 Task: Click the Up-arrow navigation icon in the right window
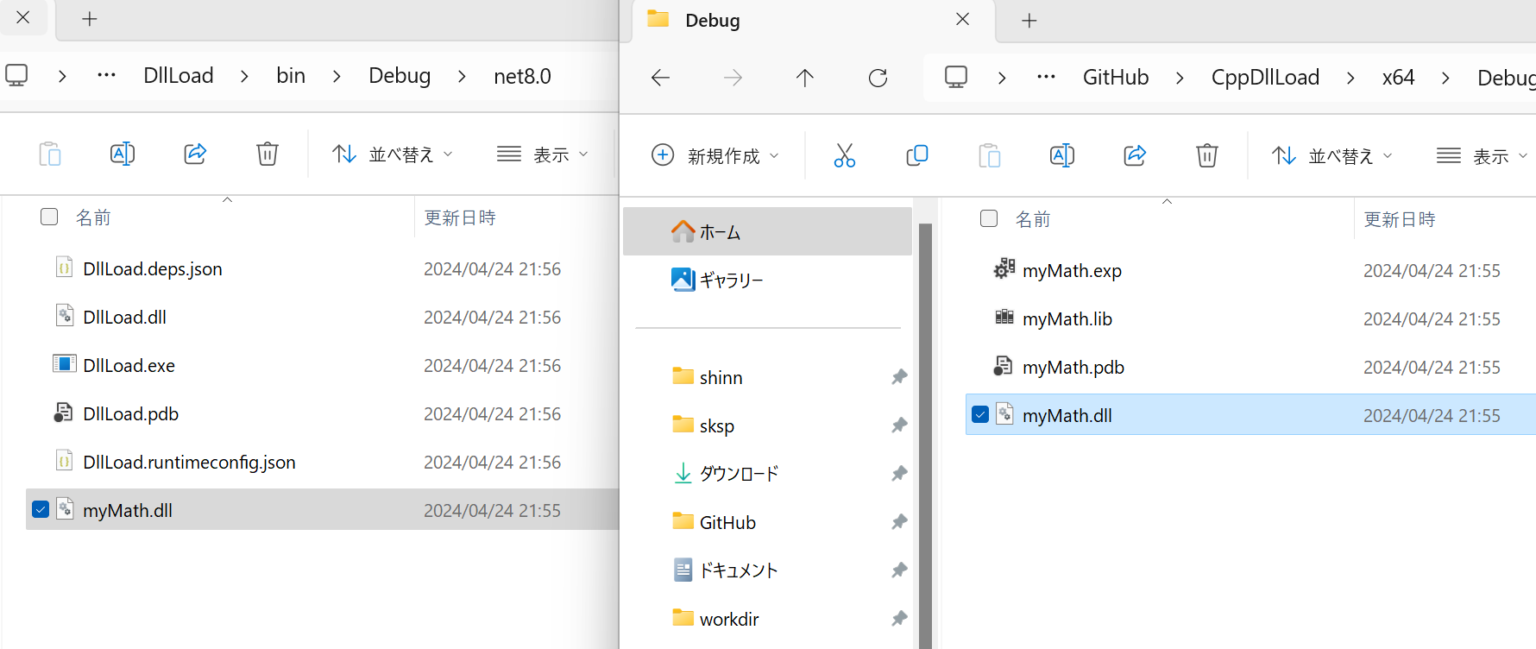[804, 77]
